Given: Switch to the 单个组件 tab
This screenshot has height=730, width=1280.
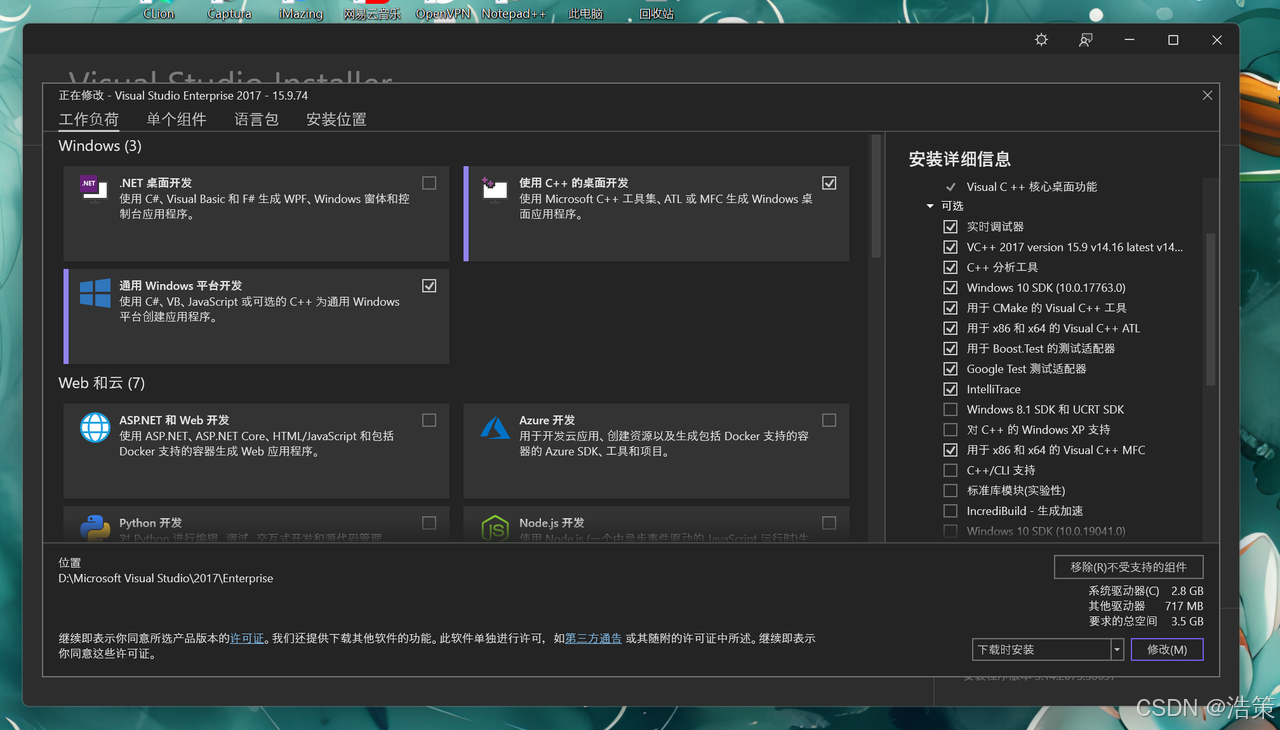Looking at the screenshot, I should (176, 120).
